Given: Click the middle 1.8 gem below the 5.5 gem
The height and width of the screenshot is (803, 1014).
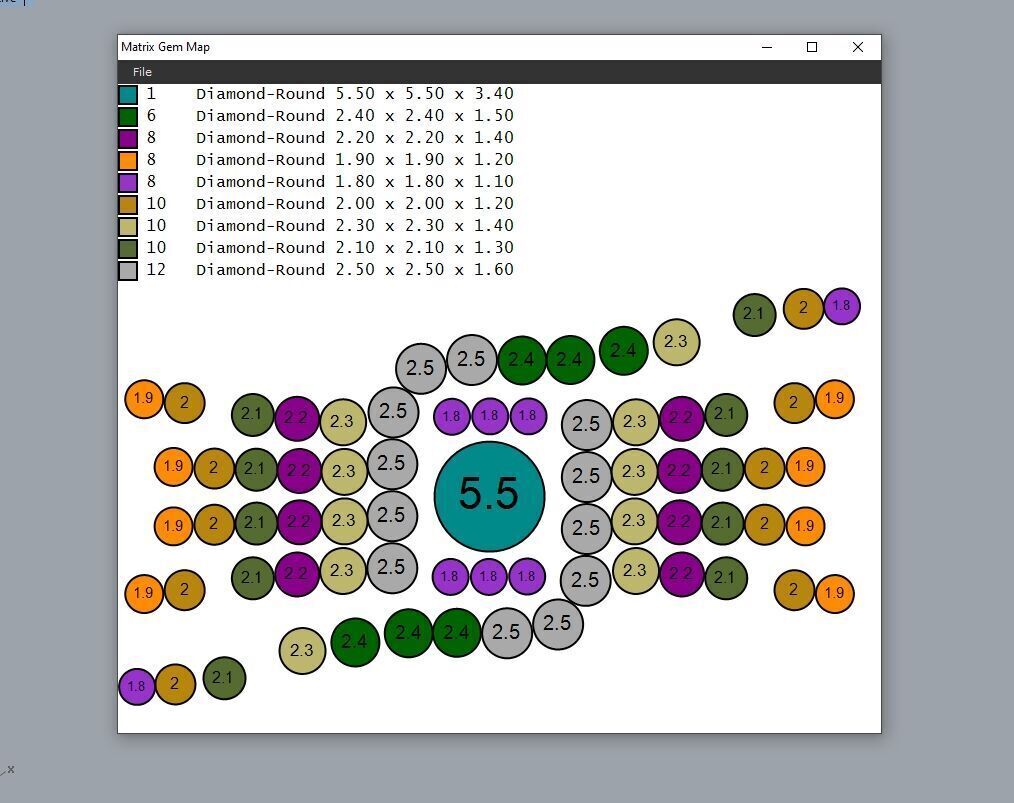Looking at the screenshot, I should (488, 576).
